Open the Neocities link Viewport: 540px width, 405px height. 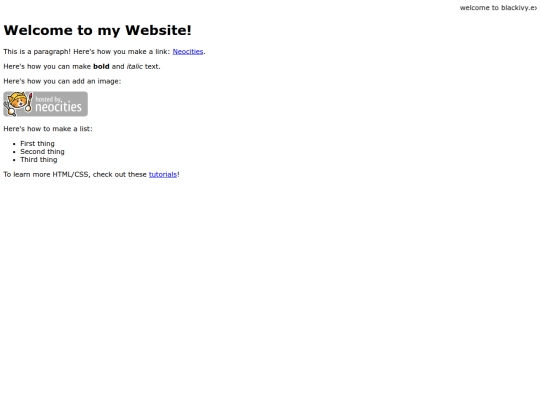point(188,52)
